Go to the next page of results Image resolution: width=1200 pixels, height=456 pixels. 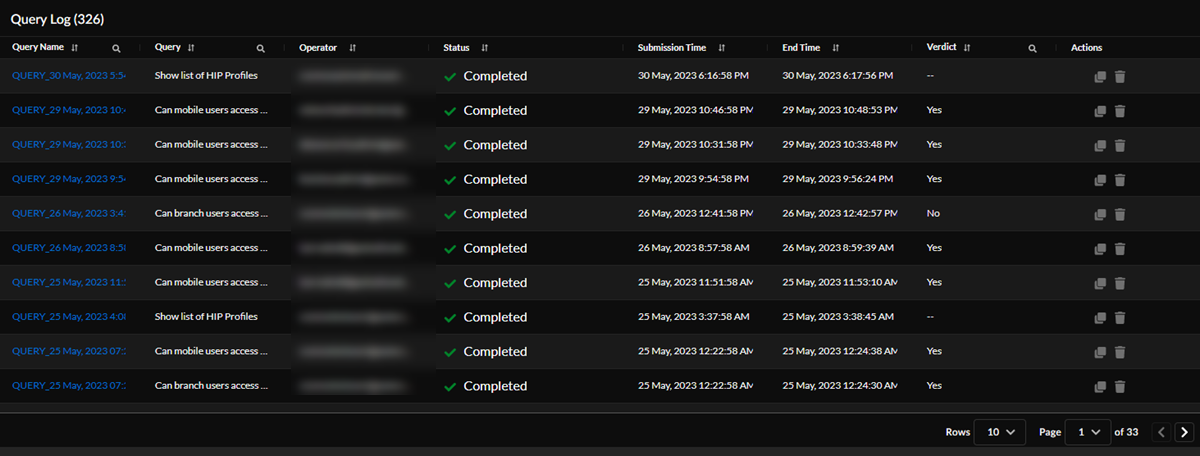tap(1185, 432)
